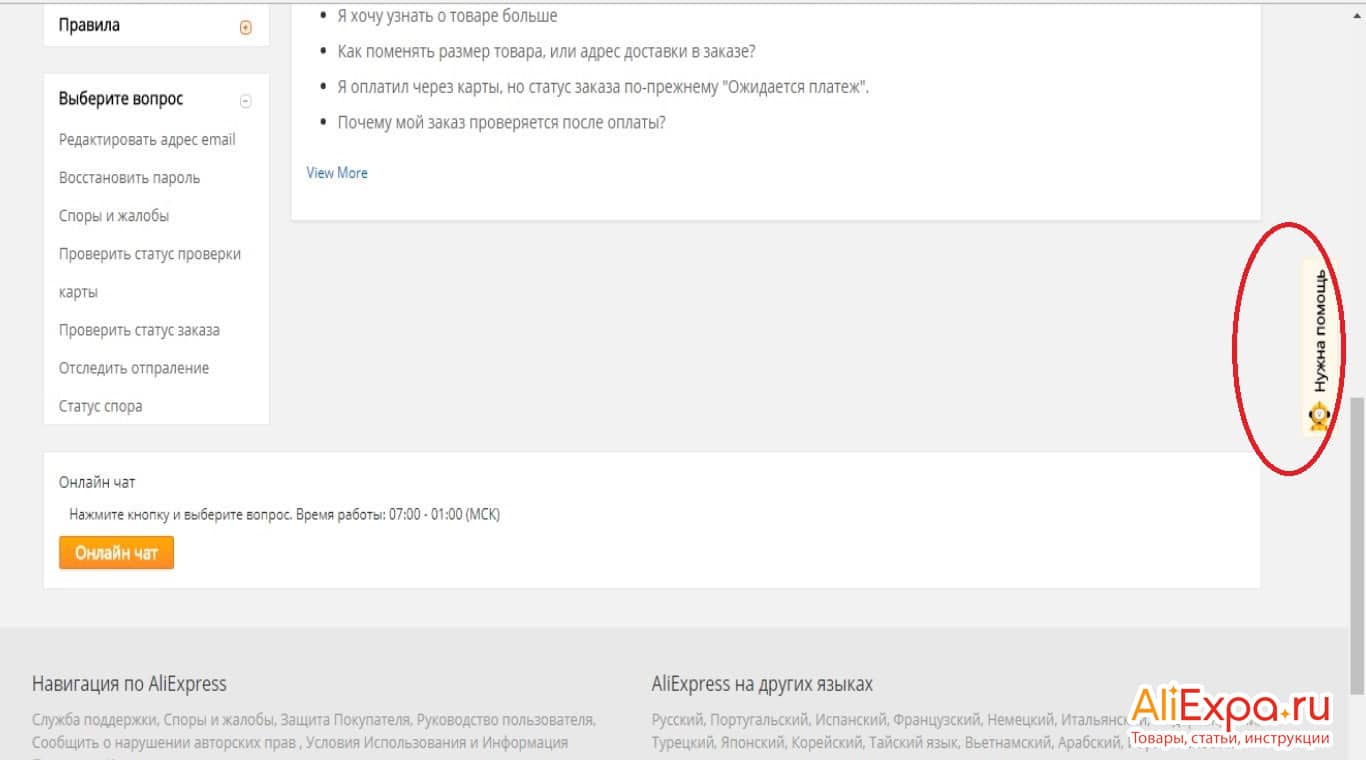Switch site language to Испанский
This screenshot has width=1366, height=760.
pyautogui.click(x=850, y=719)
